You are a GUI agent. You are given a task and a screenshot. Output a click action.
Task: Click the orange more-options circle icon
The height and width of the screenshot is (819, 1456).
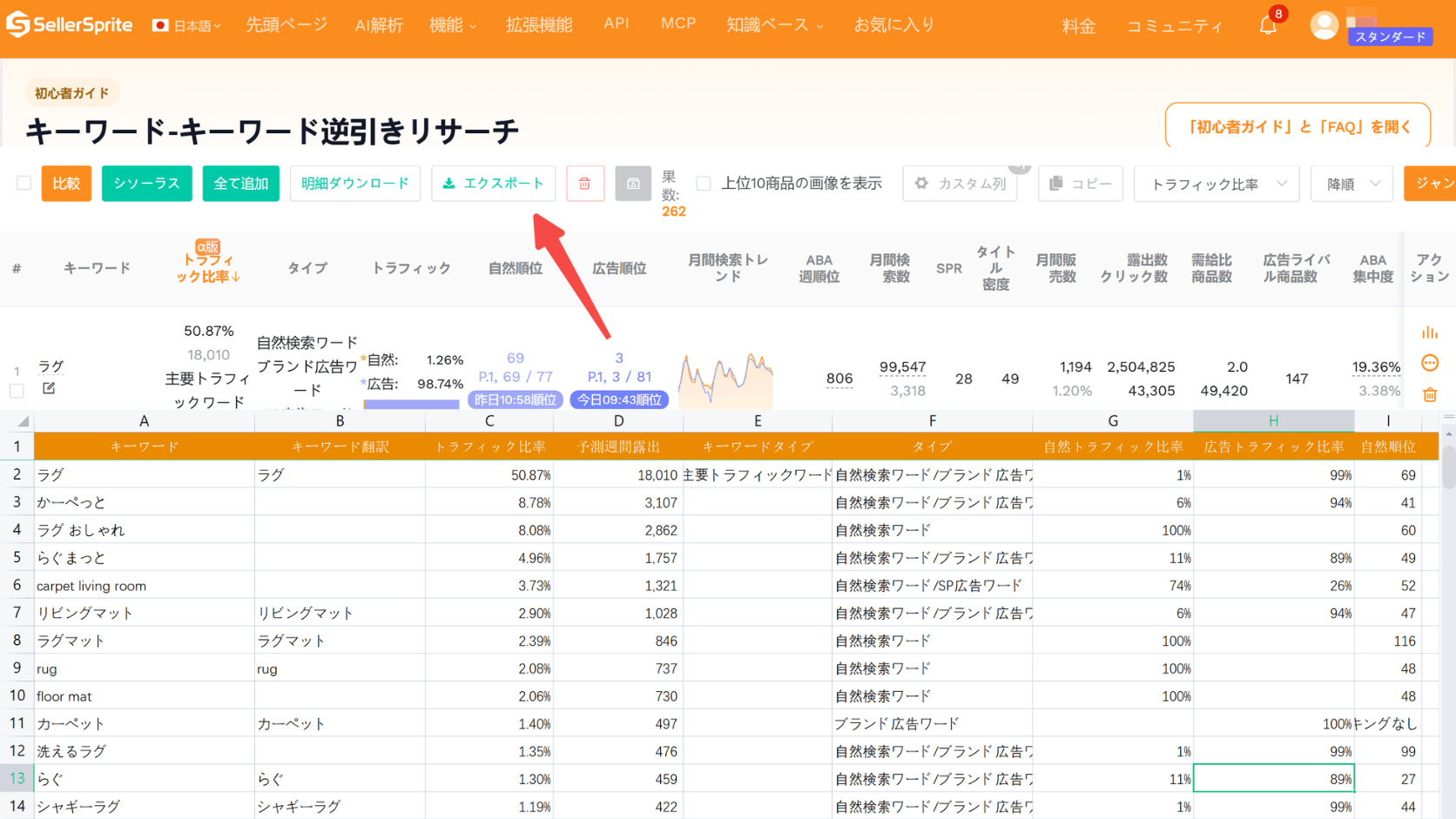[x=1430, y=363]
